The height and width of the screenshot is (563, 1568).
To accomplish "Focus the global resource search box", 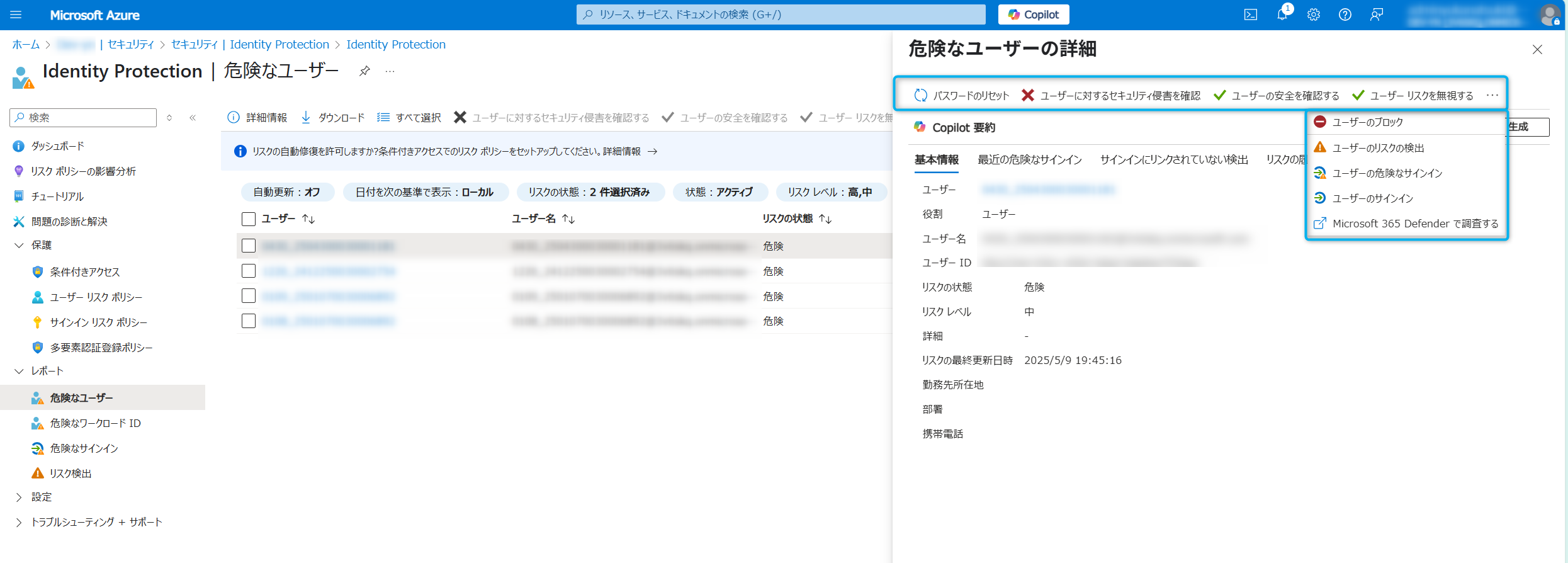I will tap(781, 14).
